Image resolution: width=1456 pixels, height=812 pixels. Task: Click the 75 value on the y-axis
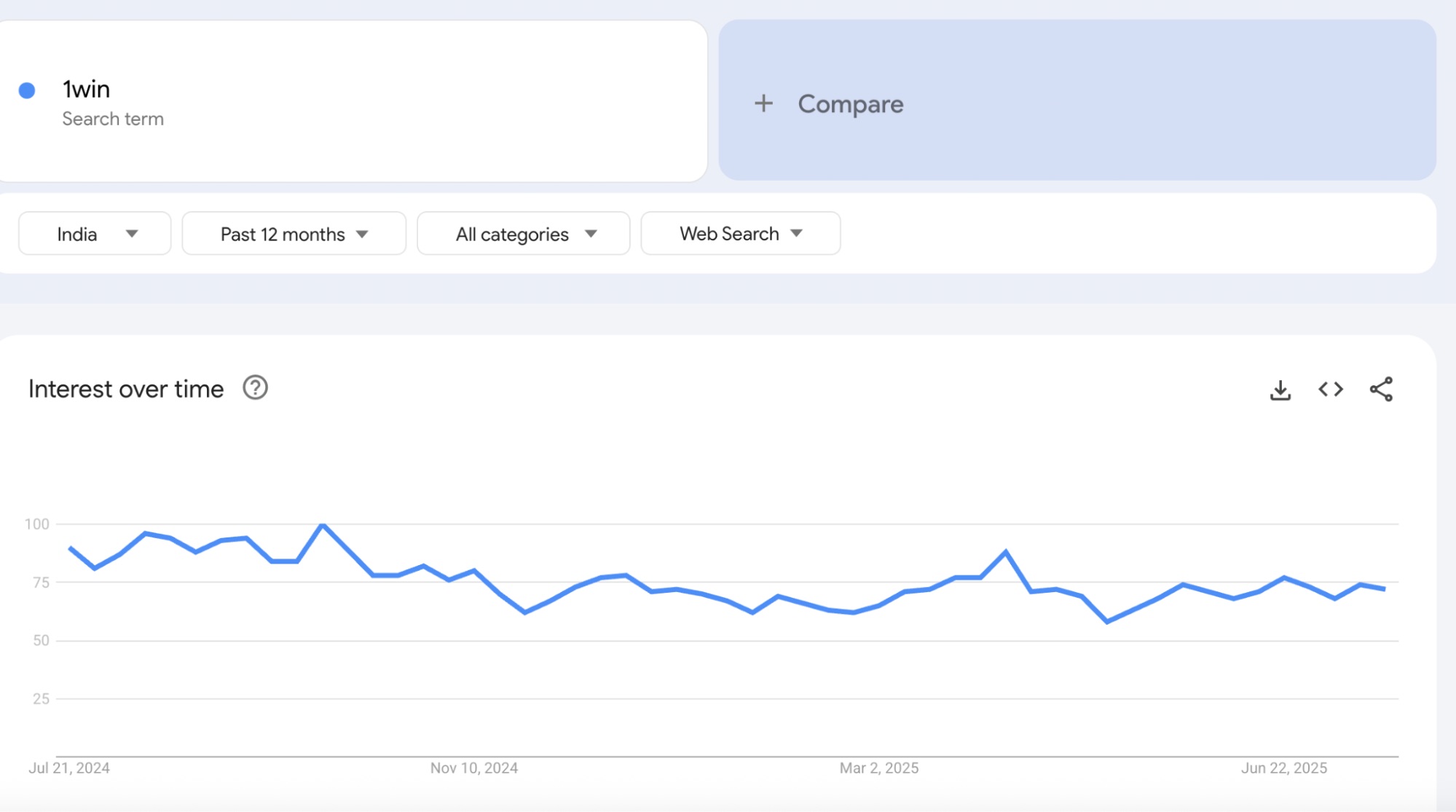(x=41, y=583)
